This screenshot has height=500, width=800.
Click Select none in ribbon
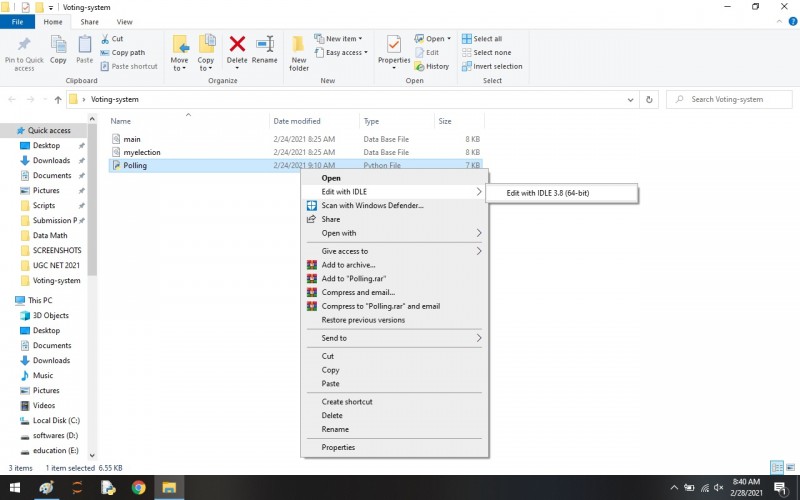tap(487, 52)
